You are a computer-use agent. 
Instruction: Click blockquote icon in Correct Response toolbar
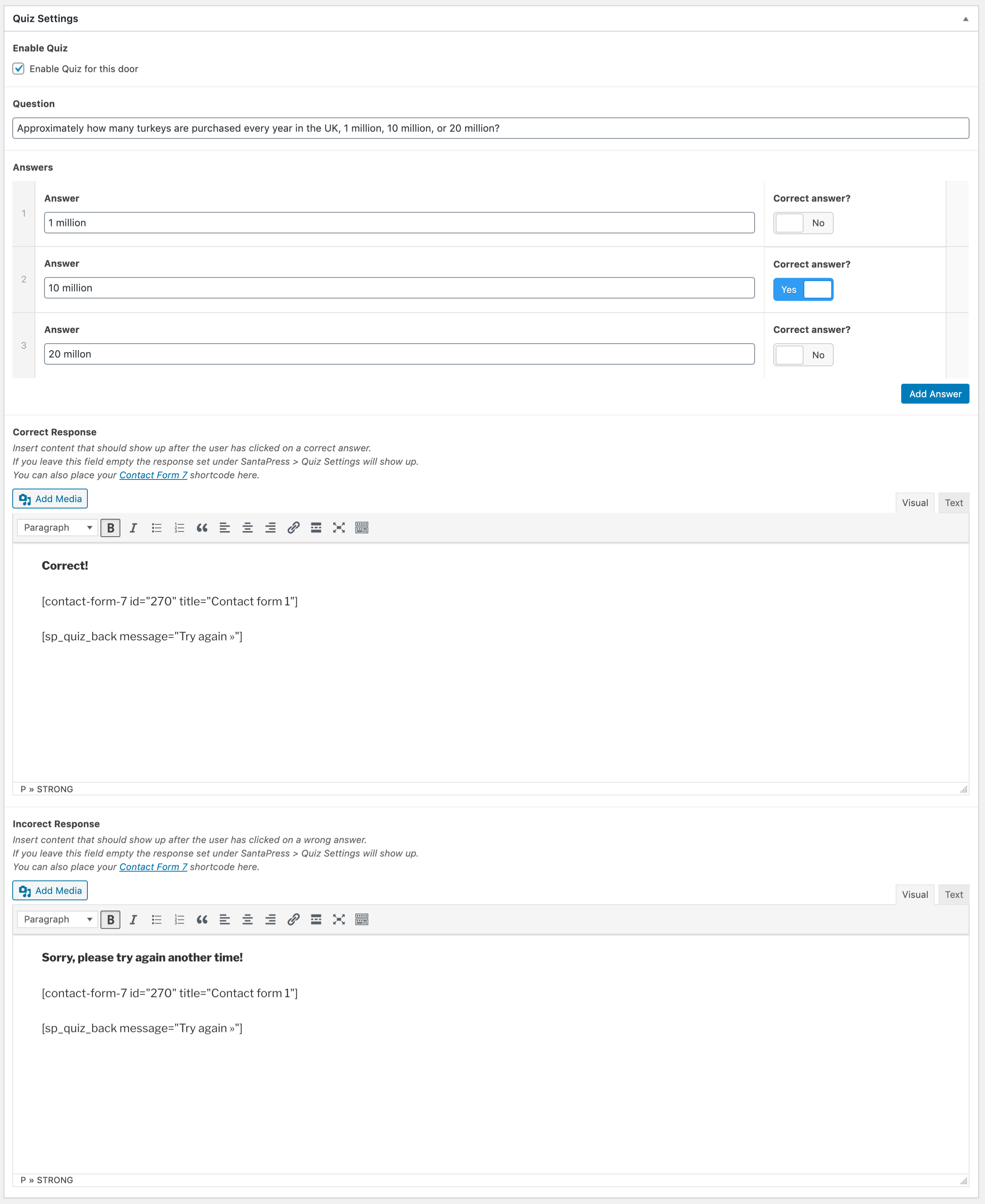(x=202, y=528)
